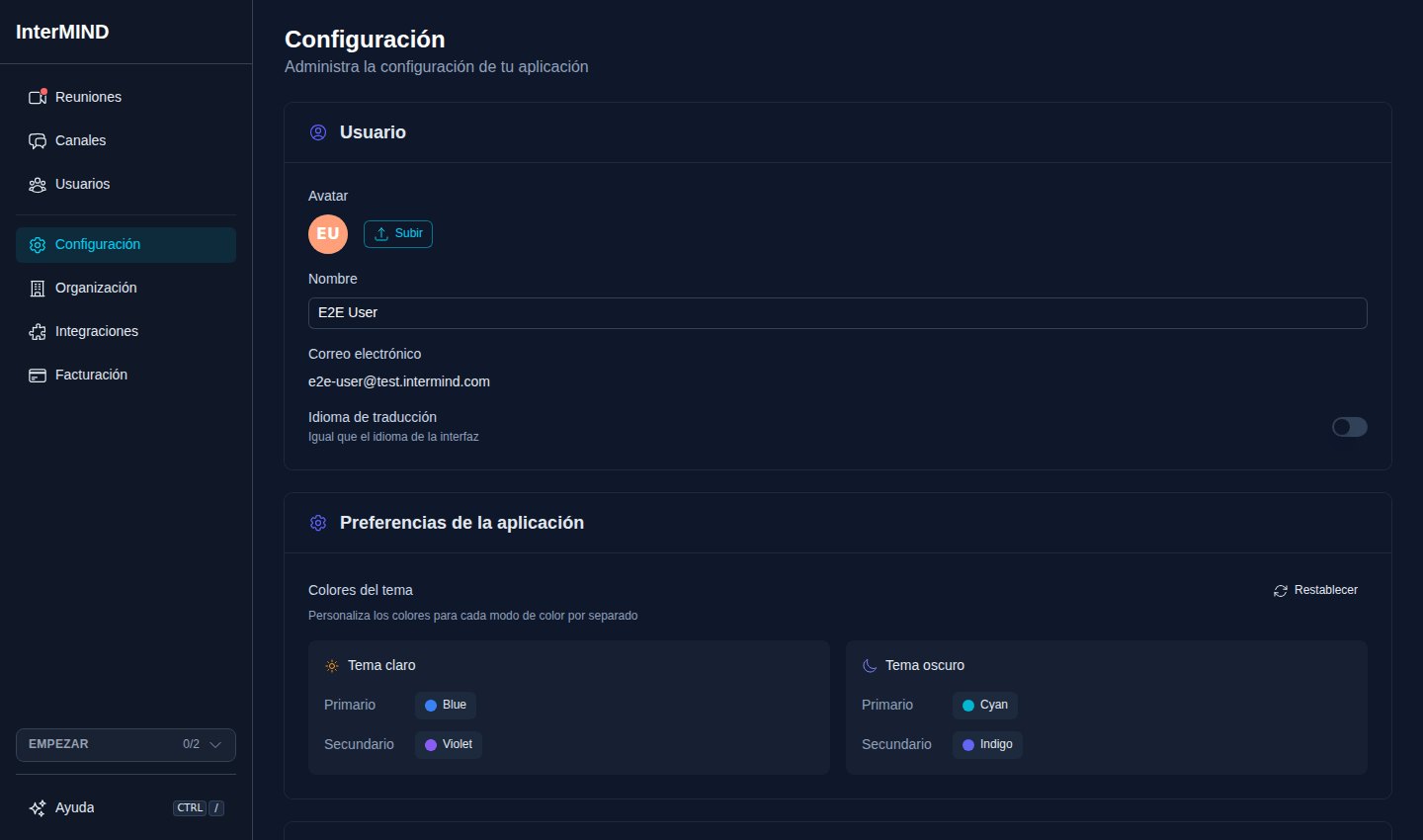Screen dimensions: 1423x840
Task: Change Tema oscuro primary Cyan color
Action: coord(985,705)
